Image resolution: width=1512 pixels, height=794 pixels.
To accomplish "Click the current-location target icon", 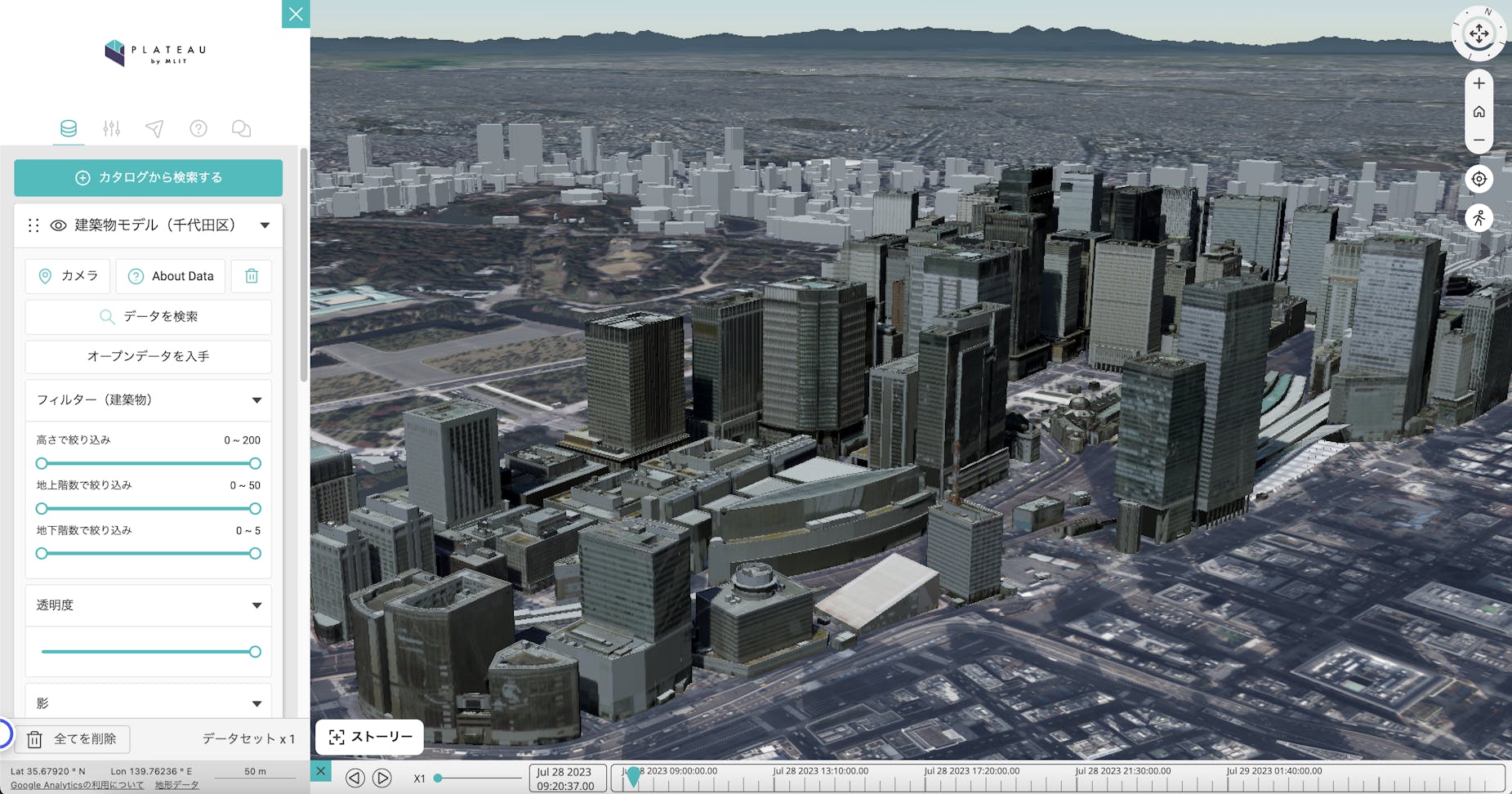I will (x=1479, y=178).
